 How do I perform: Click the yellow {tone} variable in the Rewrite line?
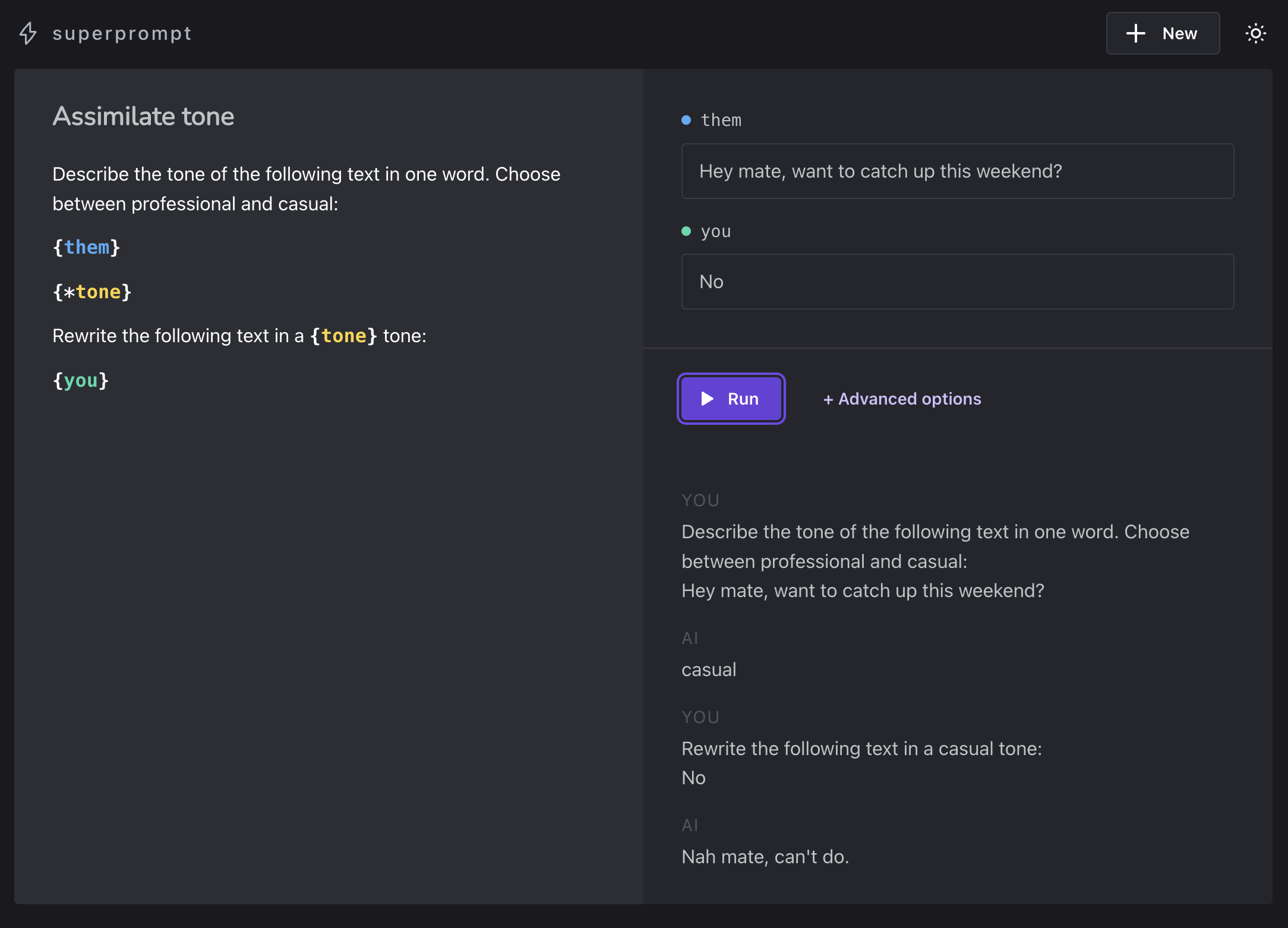pos(343,336)
